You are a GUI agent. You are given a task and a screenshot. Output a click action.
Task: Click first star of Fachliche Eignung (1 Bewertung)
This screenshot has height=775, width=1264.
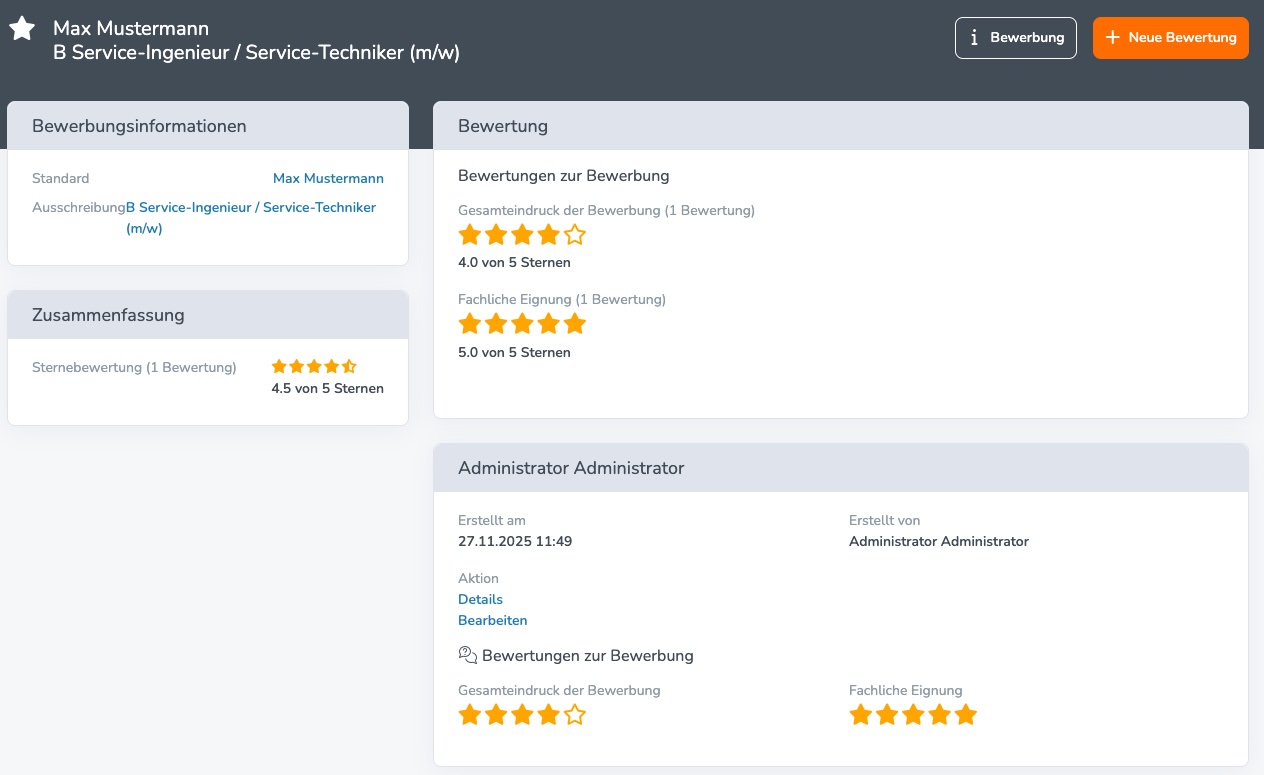point(469,324)
